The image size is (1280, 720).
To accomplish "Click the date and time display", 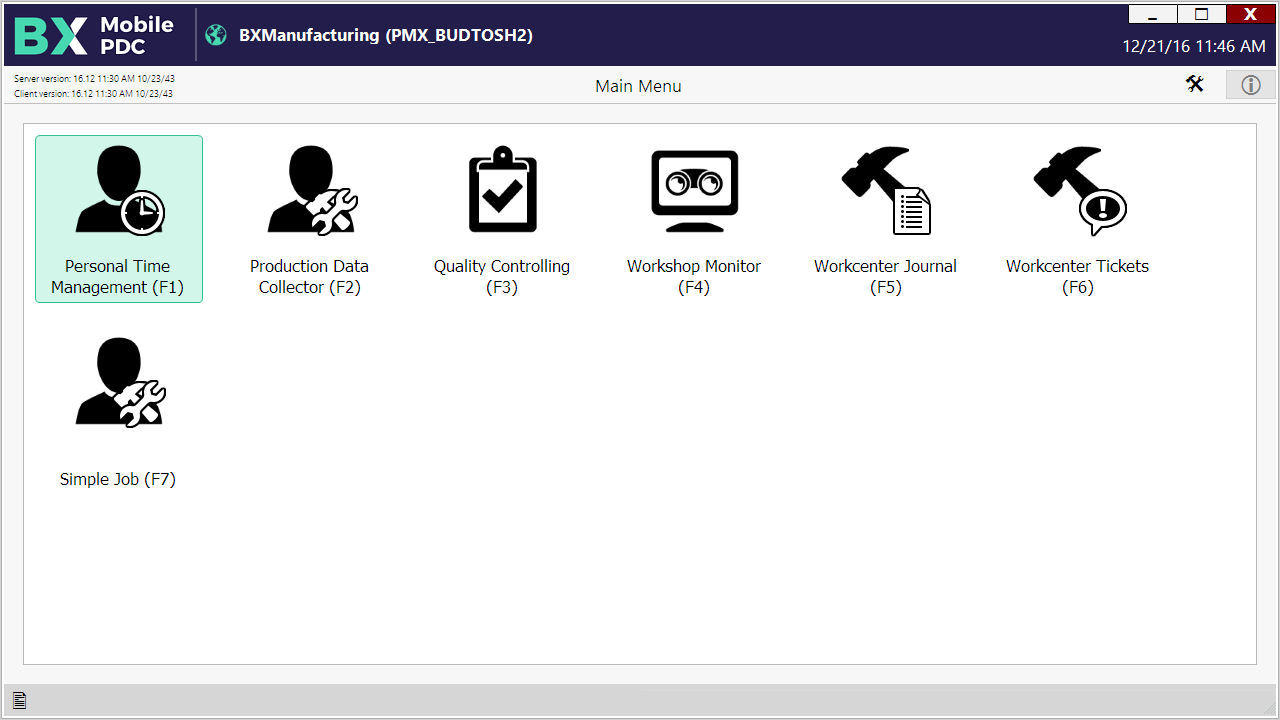I will [x=1193, y=46].
